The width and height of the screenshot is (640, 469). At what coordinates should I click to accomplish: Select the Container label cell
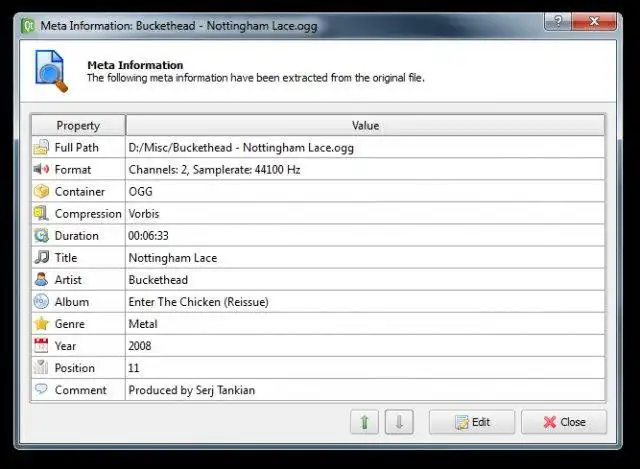(x=78, y=191)
